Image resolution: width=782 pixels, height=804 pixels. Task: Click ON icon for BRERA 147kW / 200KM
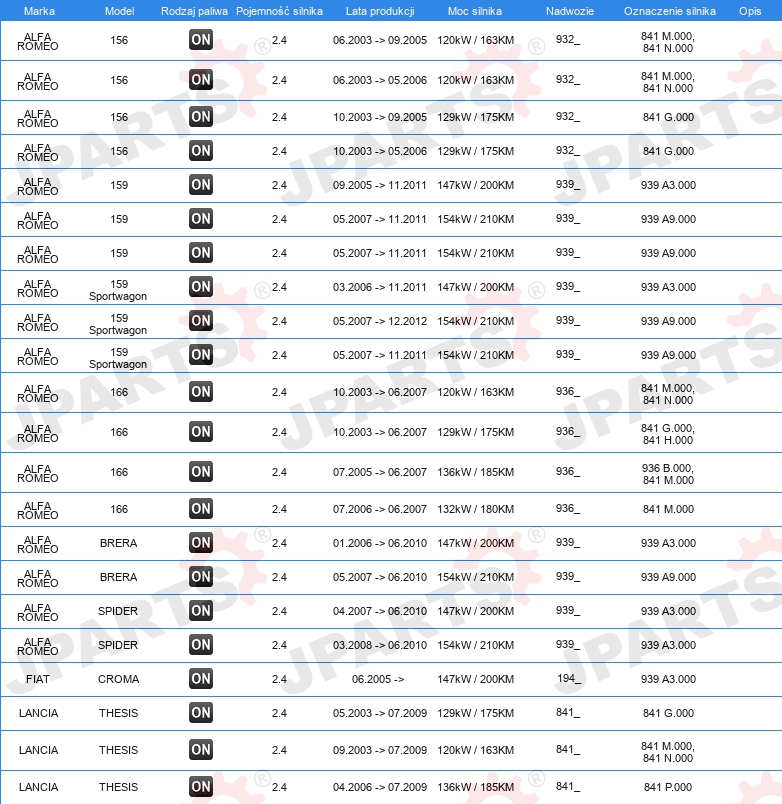click(200, 542)
